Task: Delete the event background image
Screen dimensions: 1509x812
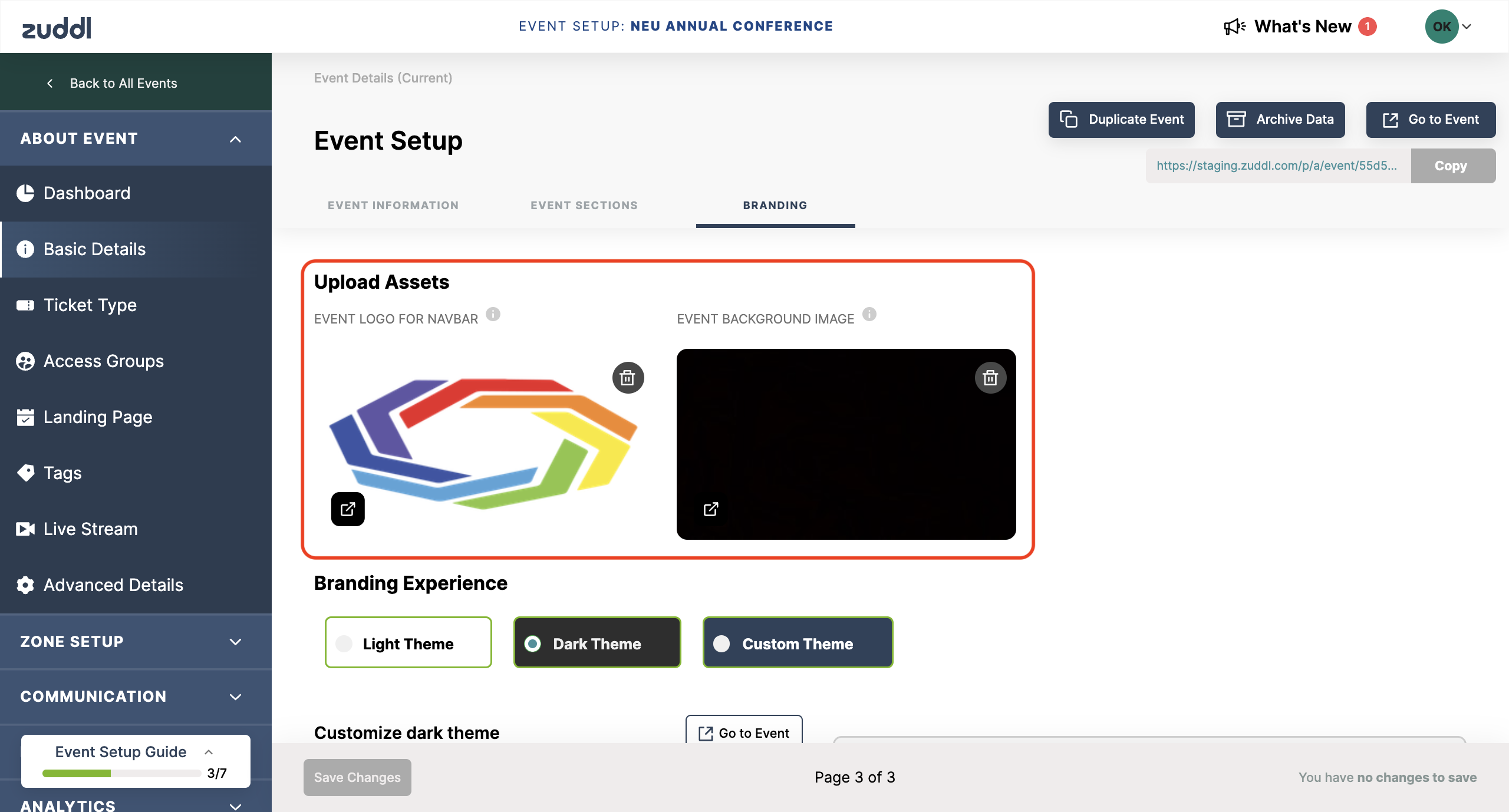Action: (x=990, y=378)
